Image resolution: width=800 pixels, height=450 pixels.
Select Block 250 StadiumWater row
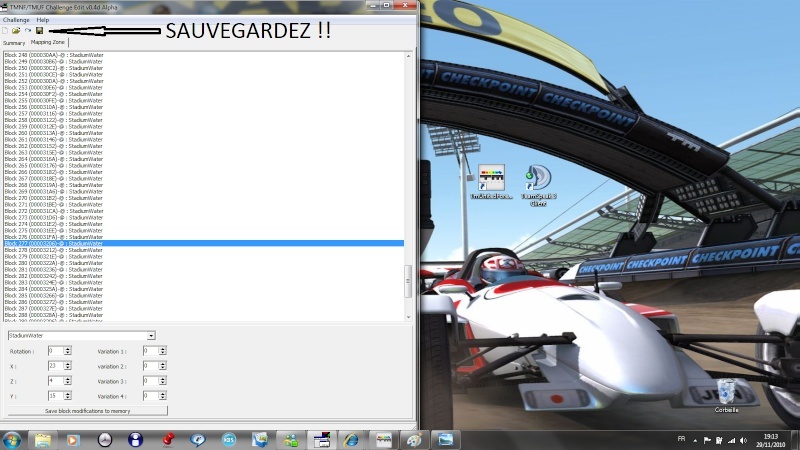point(204,68)
